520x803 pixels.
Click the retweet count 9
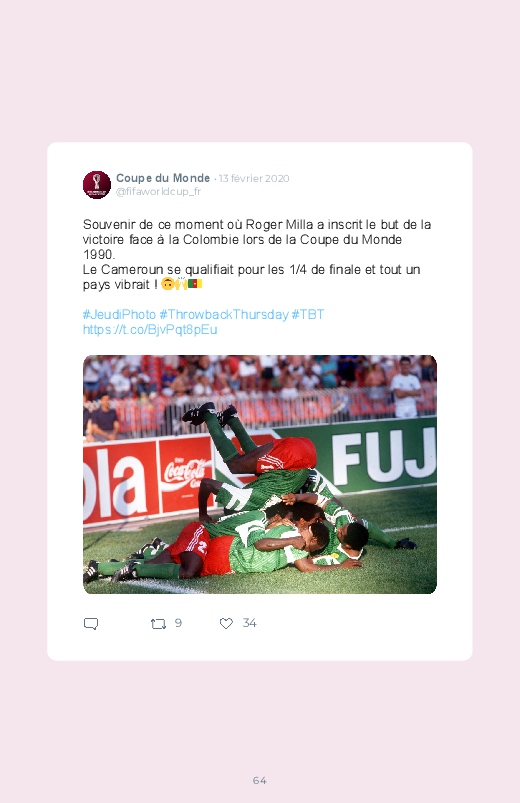(178, 623)
